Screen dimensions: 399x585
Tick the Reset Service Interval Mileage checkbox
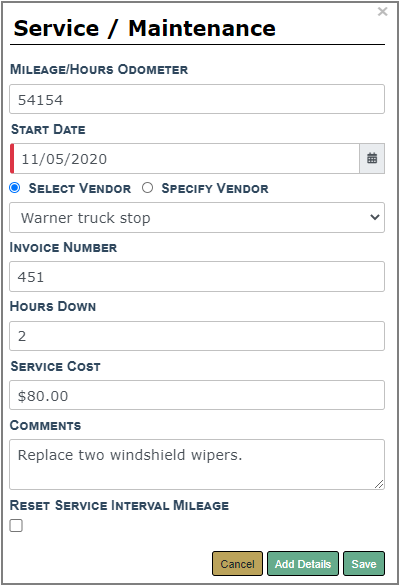16,525
